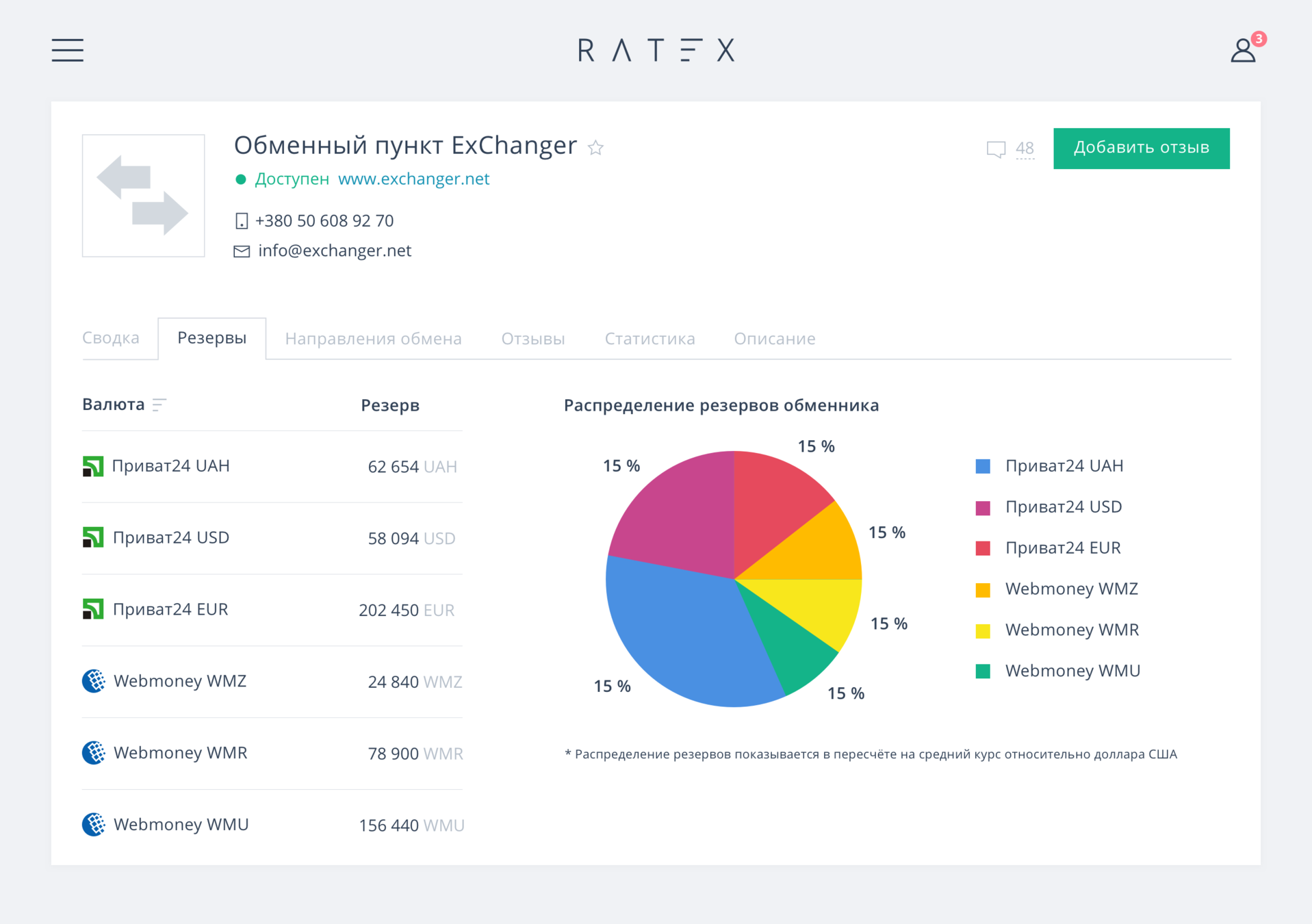The image size is (1312, 924).
Task: Click the reserve value 62 654 UAH
Action: (x=413, y=467)
